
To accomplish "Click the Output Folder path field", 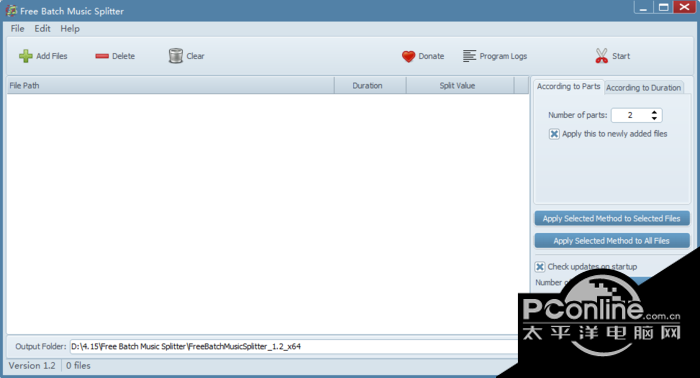I will [x=295, y=346].
